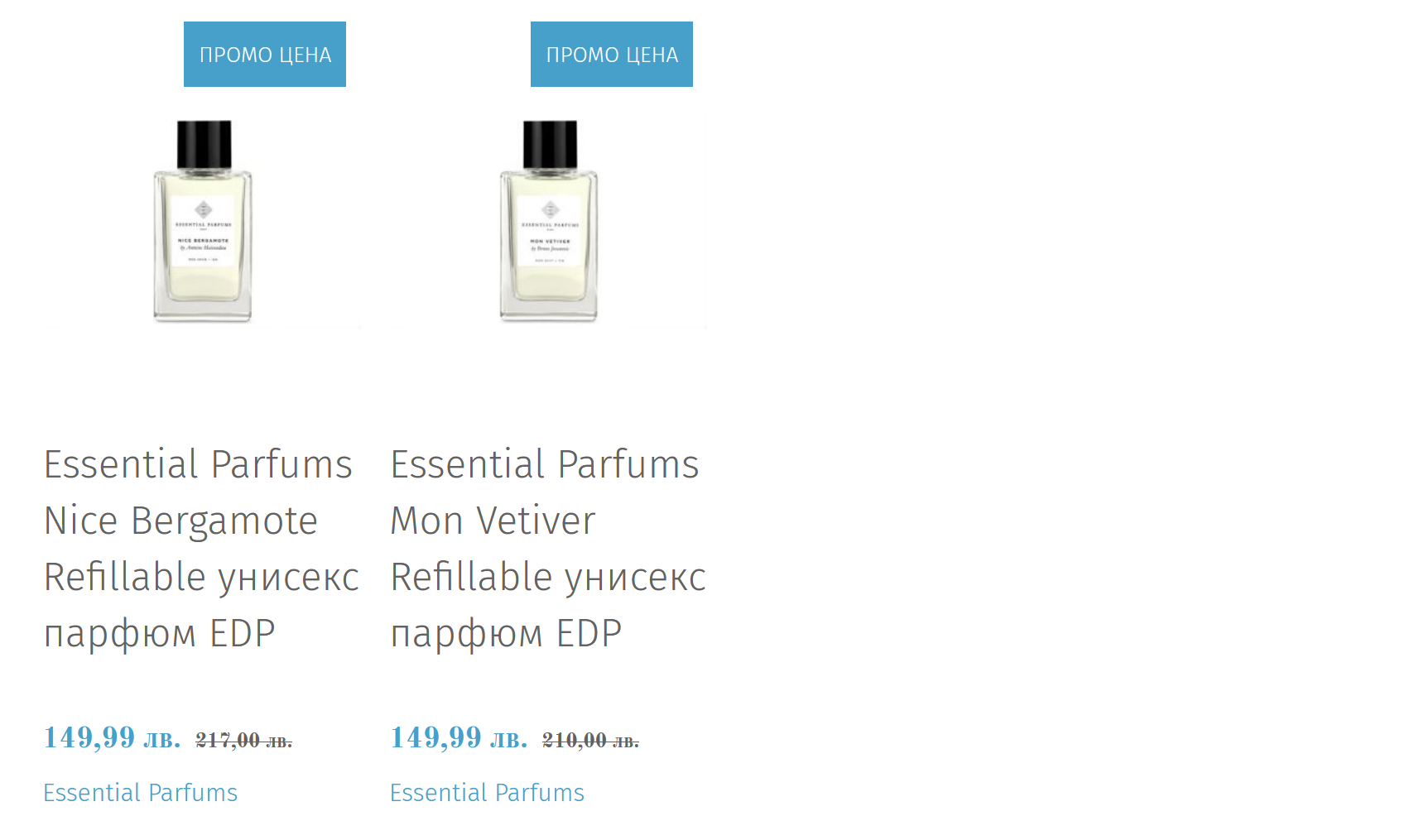Click the black cap of Mon Vetiver bottle
1405x840 pixels.
click(x=551, y=144)
